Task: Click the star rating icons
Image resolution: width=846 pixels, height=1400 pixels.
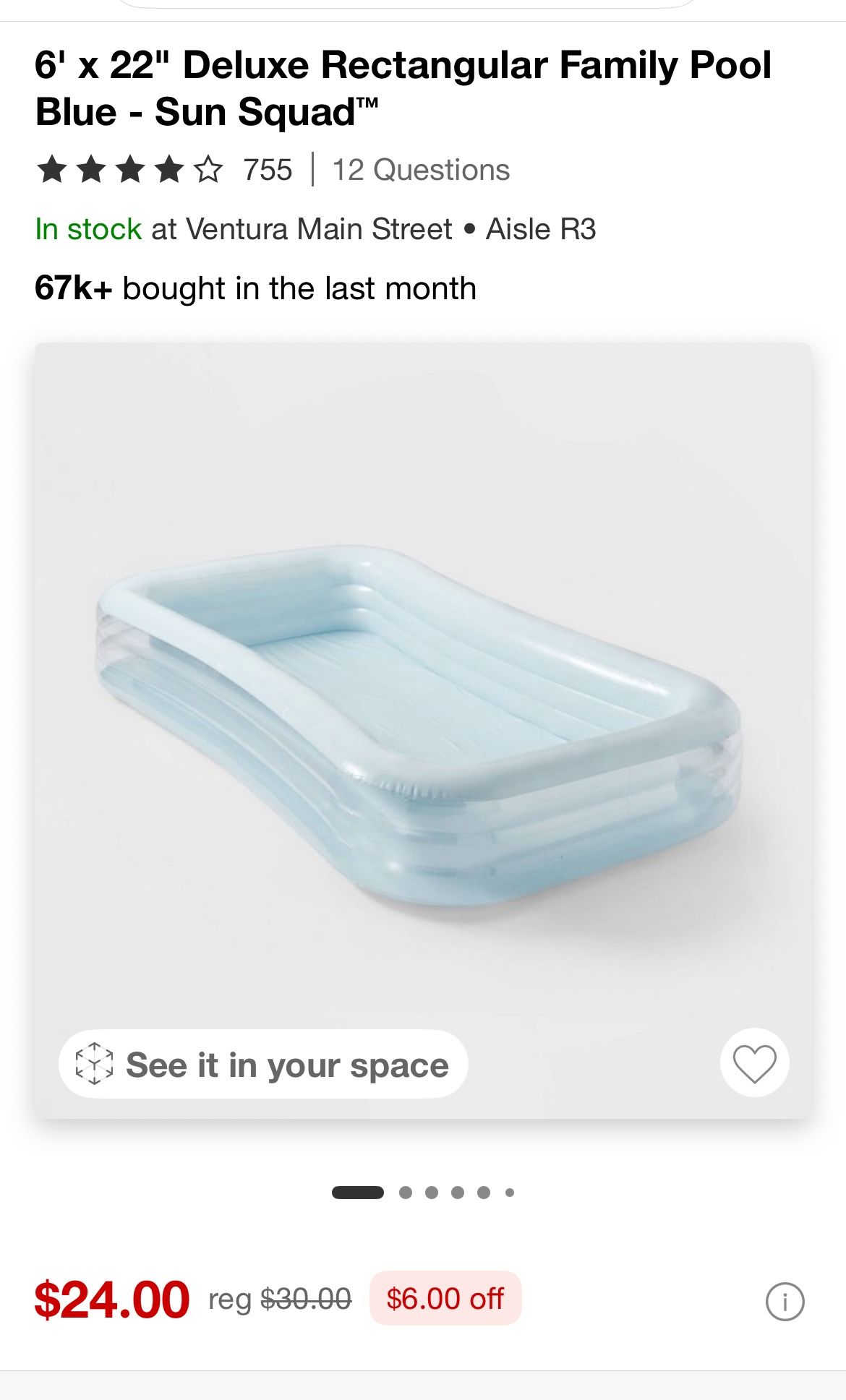Action: coord(130,170)
